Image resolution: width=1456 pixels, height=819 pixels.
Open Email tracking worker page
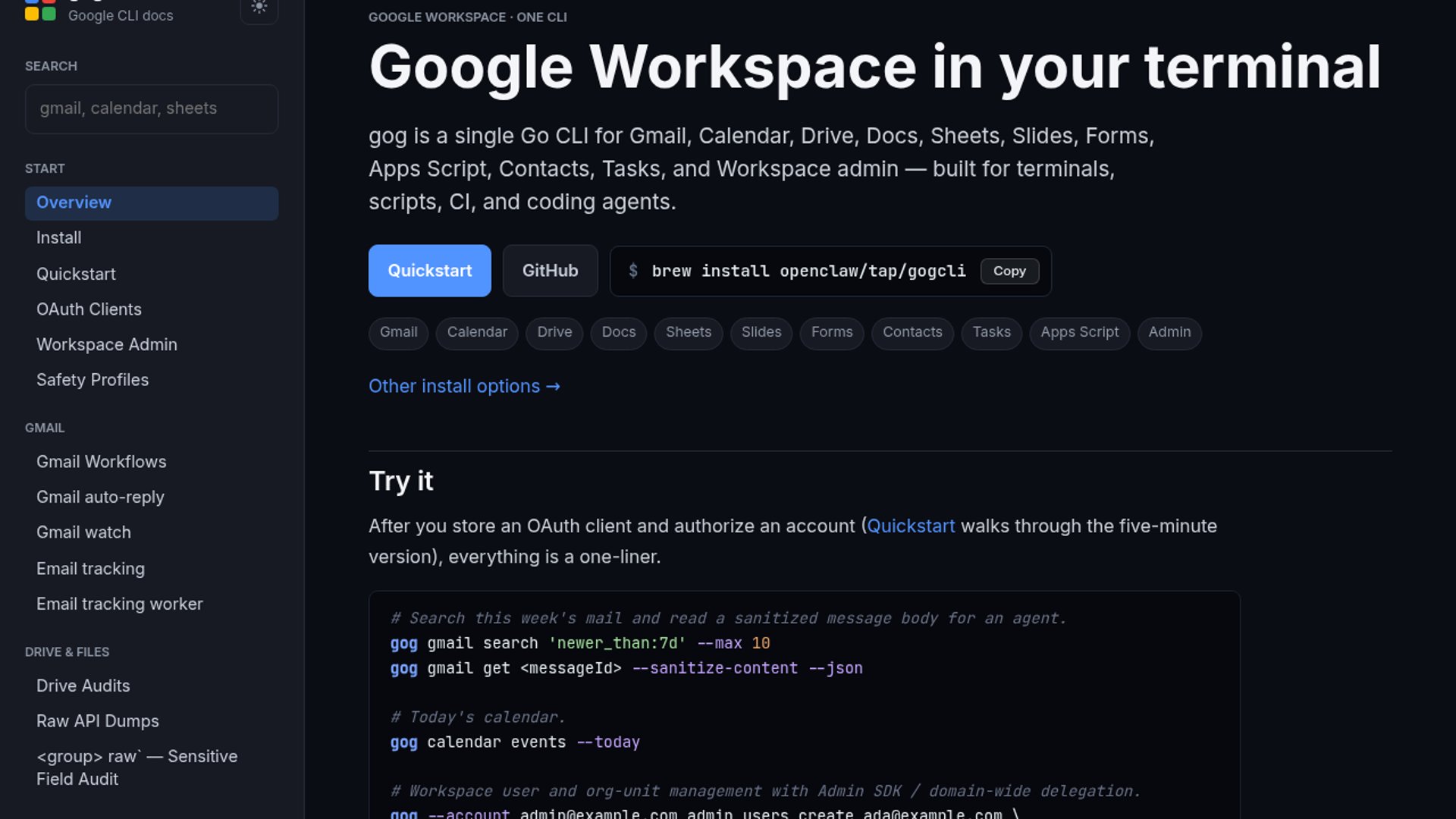pos(152,604)
